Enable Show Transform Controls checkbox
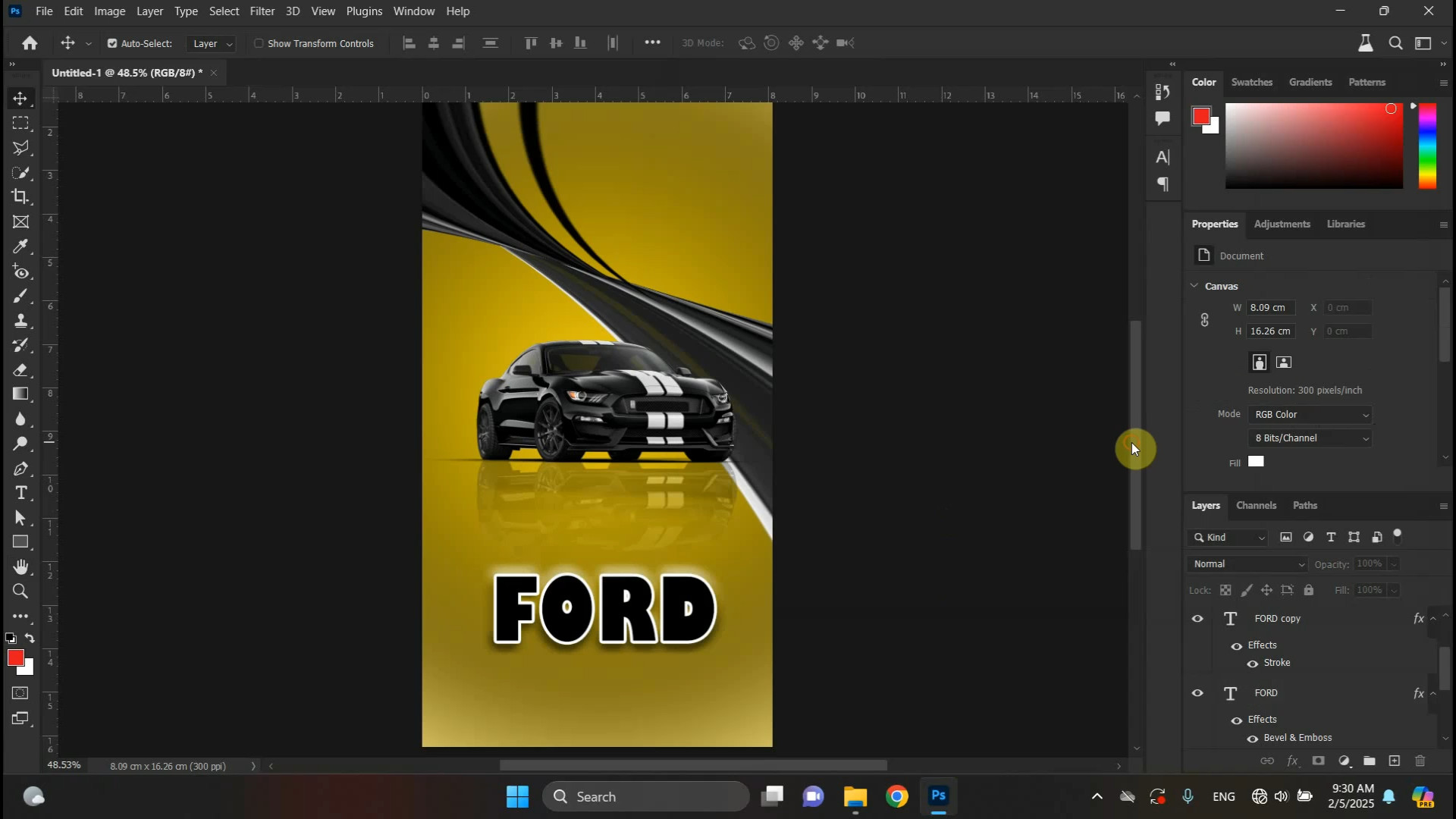 259,43
